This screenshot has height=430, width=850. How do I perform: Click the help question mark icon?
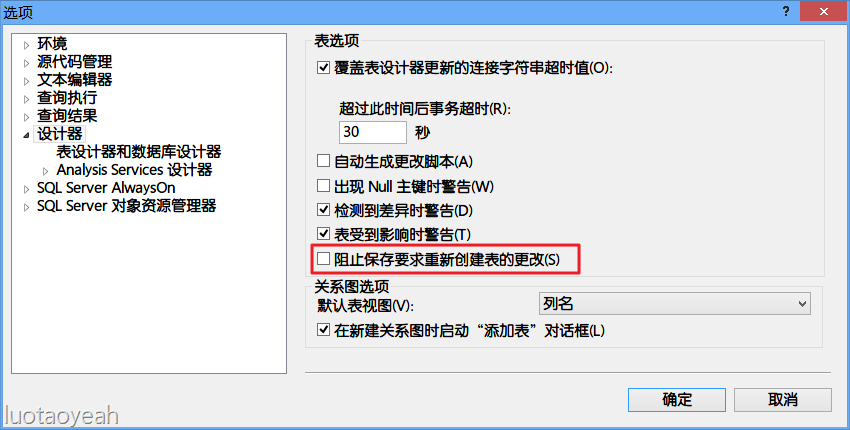tap(785, 11)
